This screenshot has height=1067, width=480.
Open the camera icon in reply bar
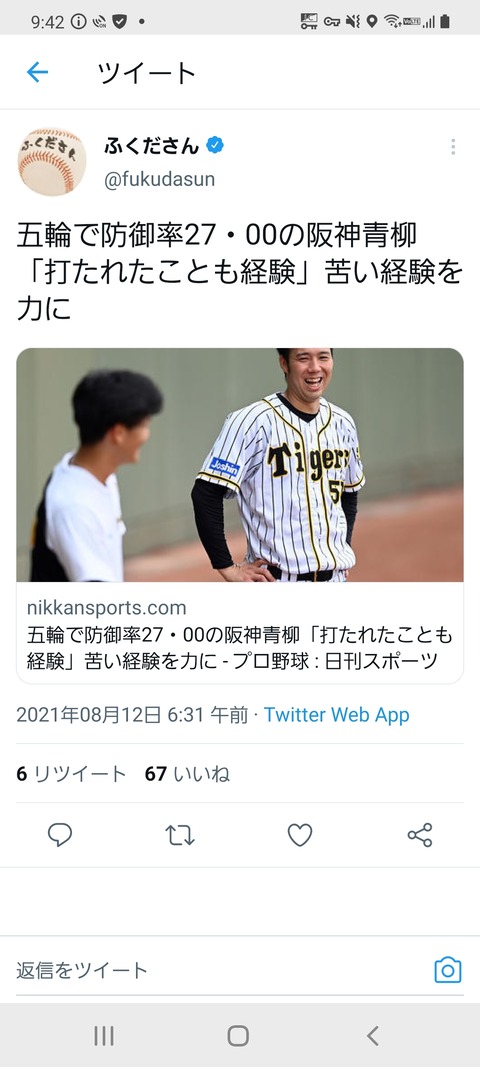pyautogui.click(x=448, y=970)
